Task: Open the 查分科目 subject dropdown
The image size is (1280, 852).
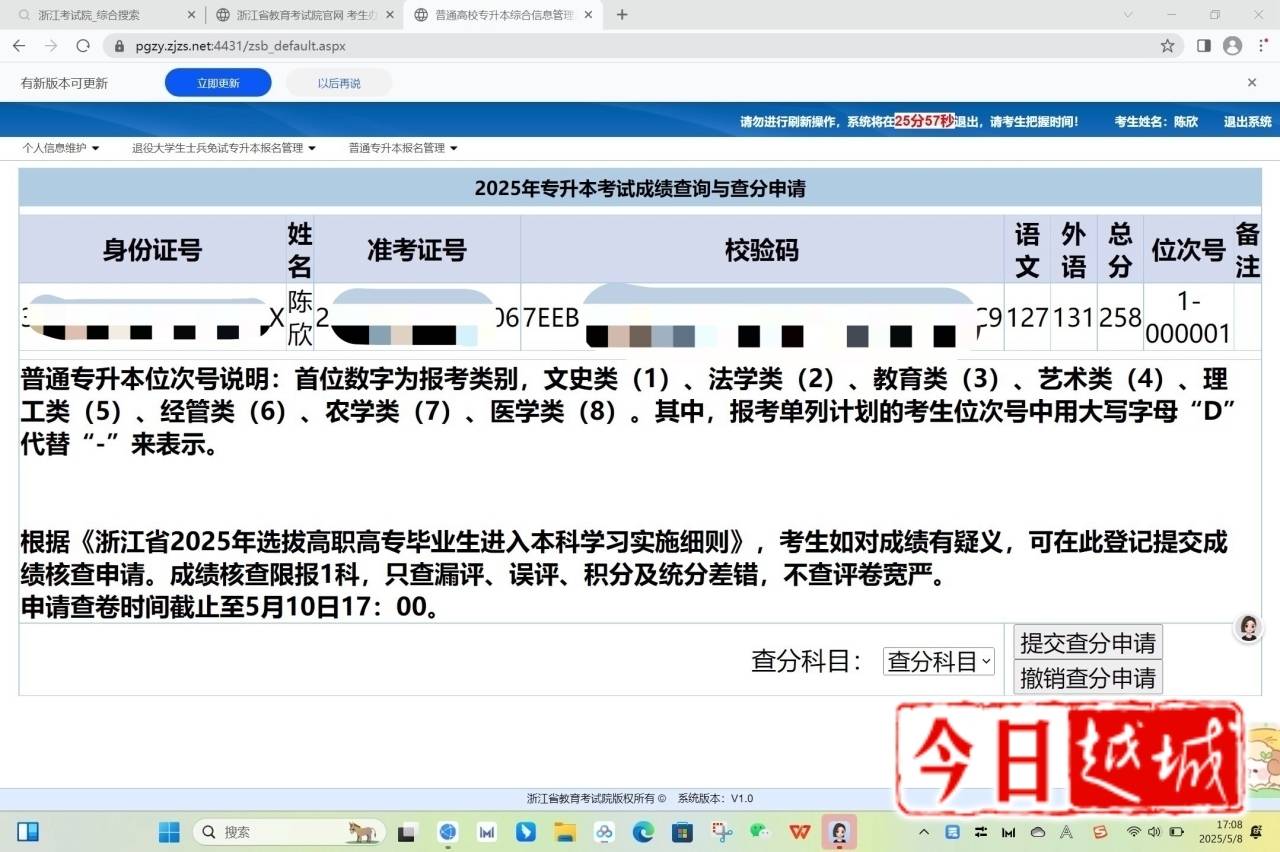Action: [938, 661]
